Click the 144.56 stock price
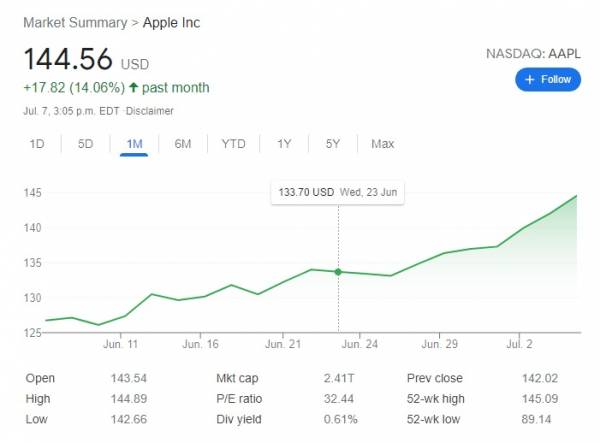The height and width of the screenshot is (443, 600). tap(67, 59)
